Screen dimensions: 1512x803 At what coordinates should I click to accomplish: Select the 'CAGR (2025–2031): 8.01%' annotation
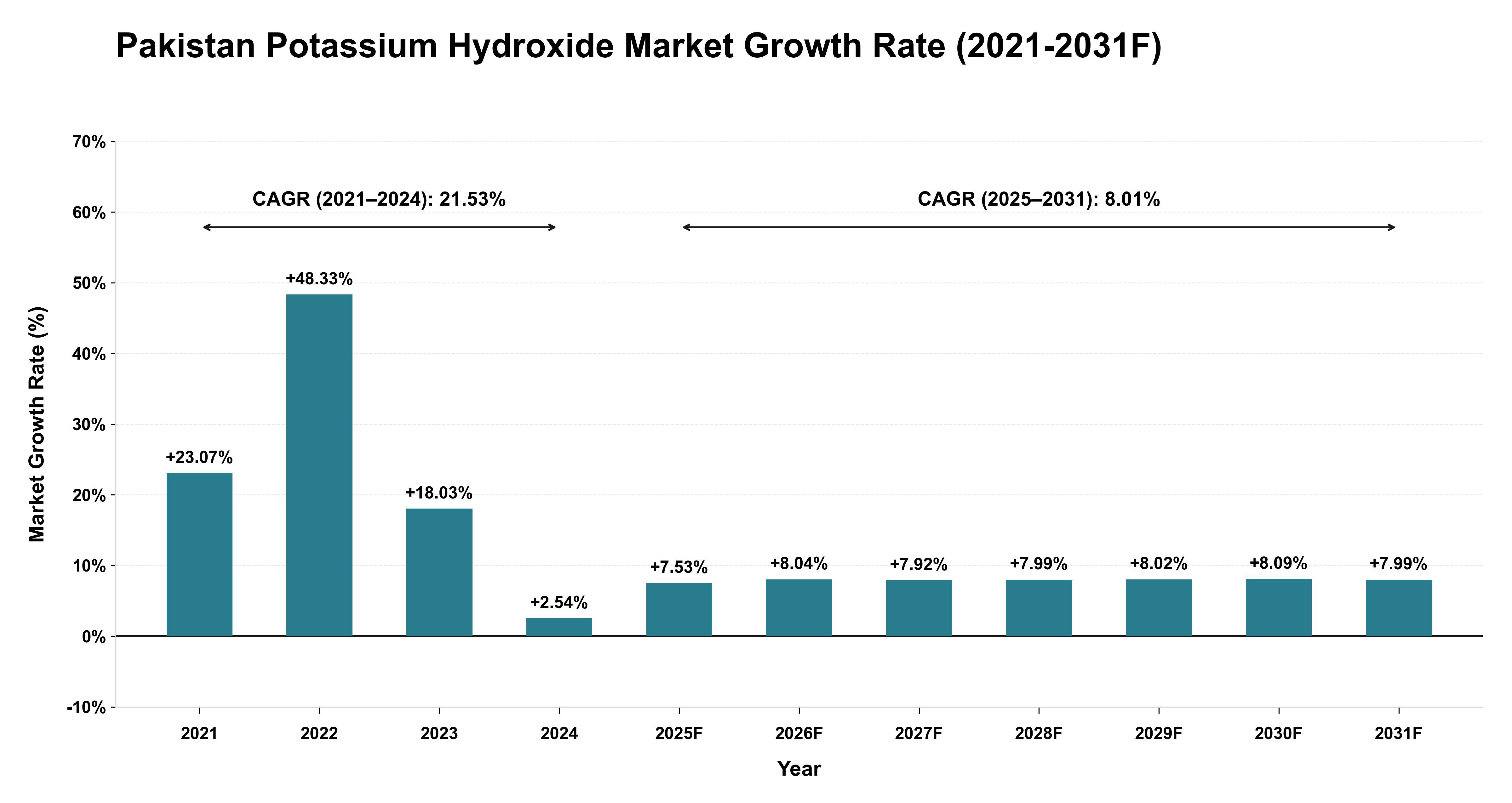coord(1039,200)
